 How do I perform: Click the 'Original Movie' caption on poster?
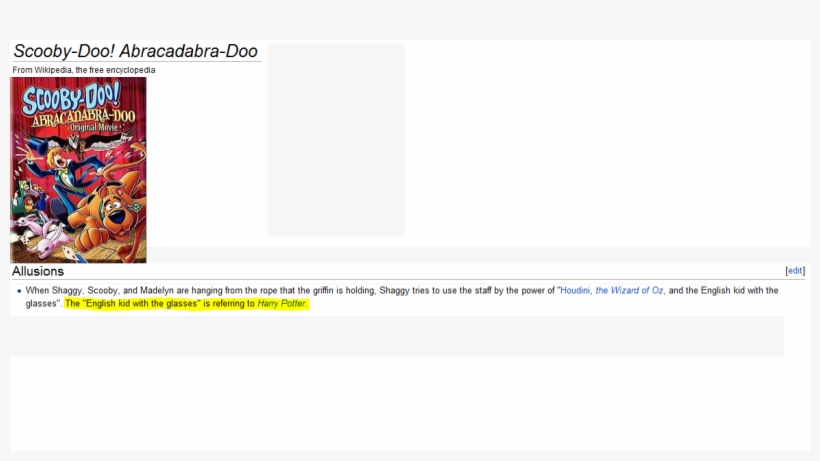92,129
